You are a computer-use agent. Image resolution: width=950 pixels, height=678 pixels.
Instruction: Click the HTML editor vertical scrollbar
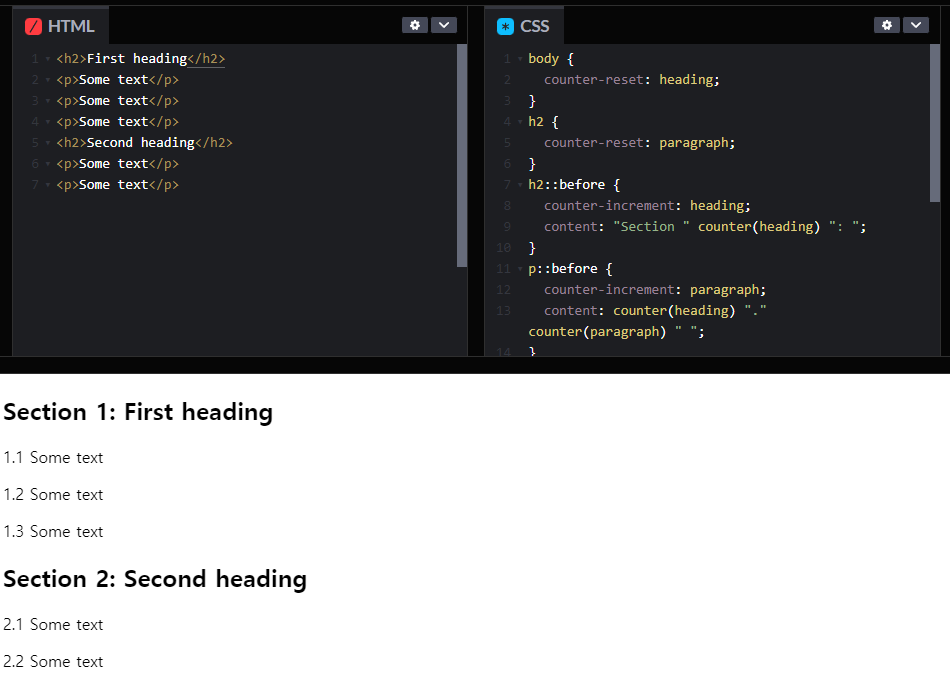[462, 155]
